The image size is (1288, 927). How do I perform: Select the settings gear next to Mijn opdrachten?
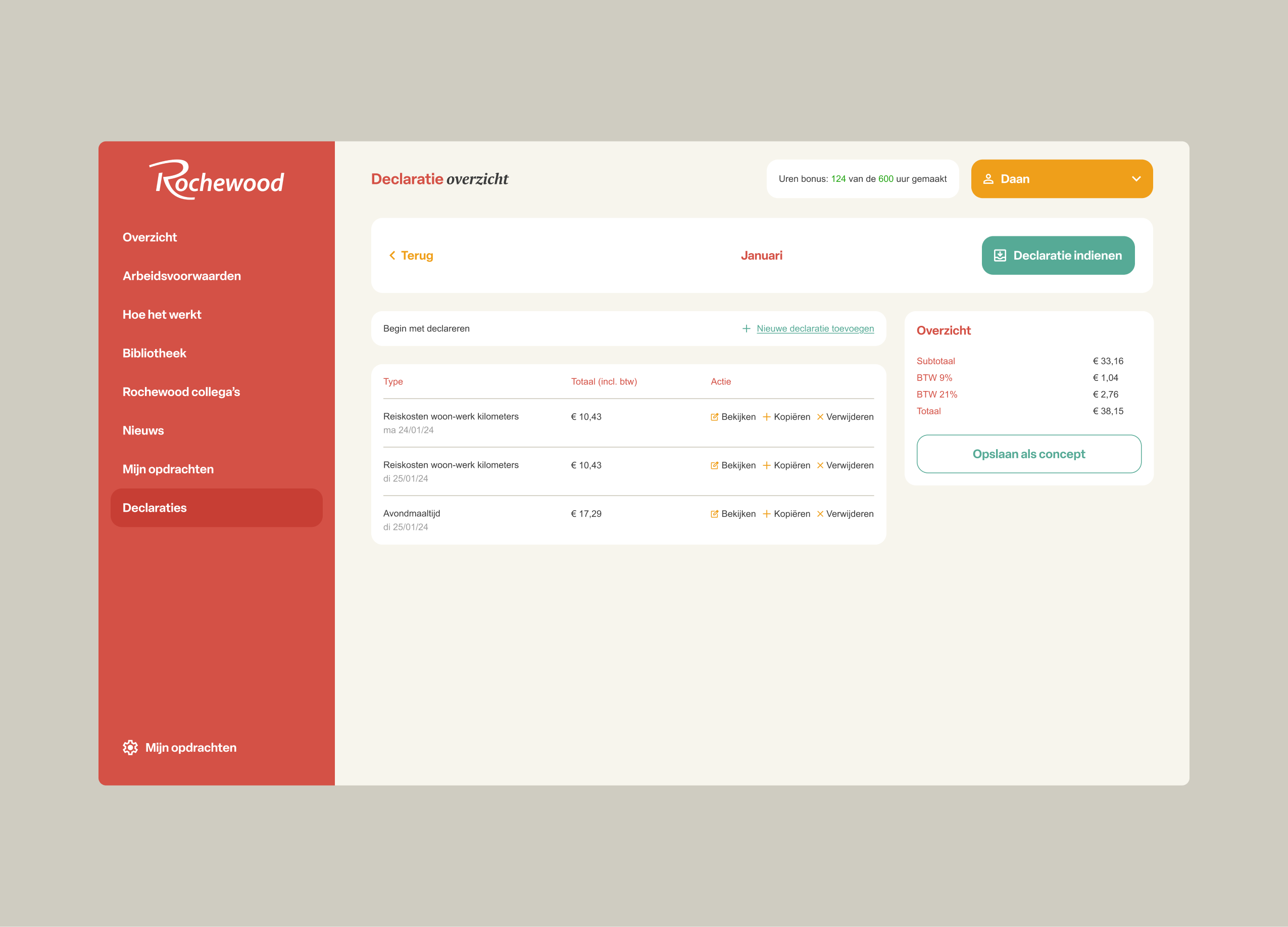point(131,748)
